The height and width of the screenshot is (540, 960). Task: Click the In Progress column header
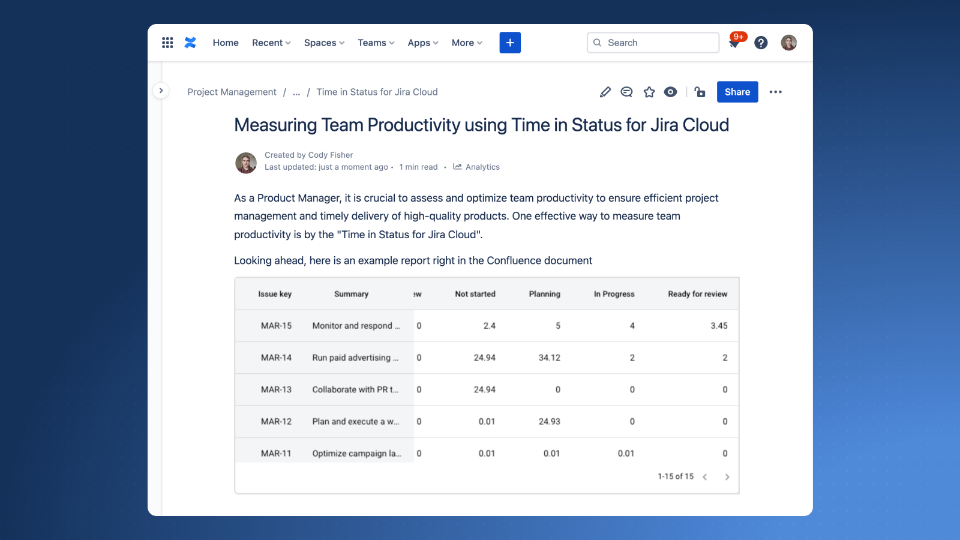tap(613, 294)
